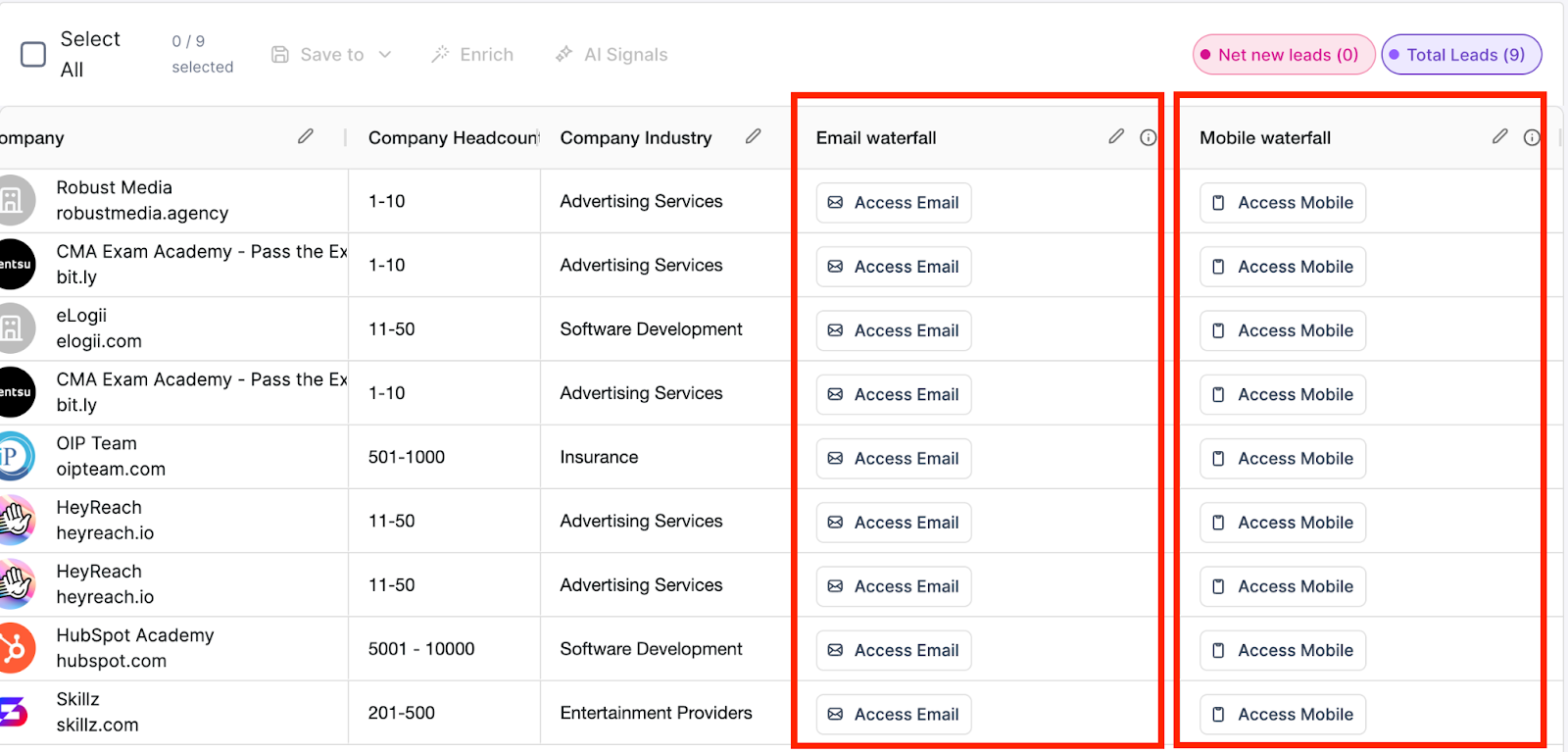Click the Save to disk icon
The image size is (1568, 752).
pyautogui.click(x=280, y=55)
